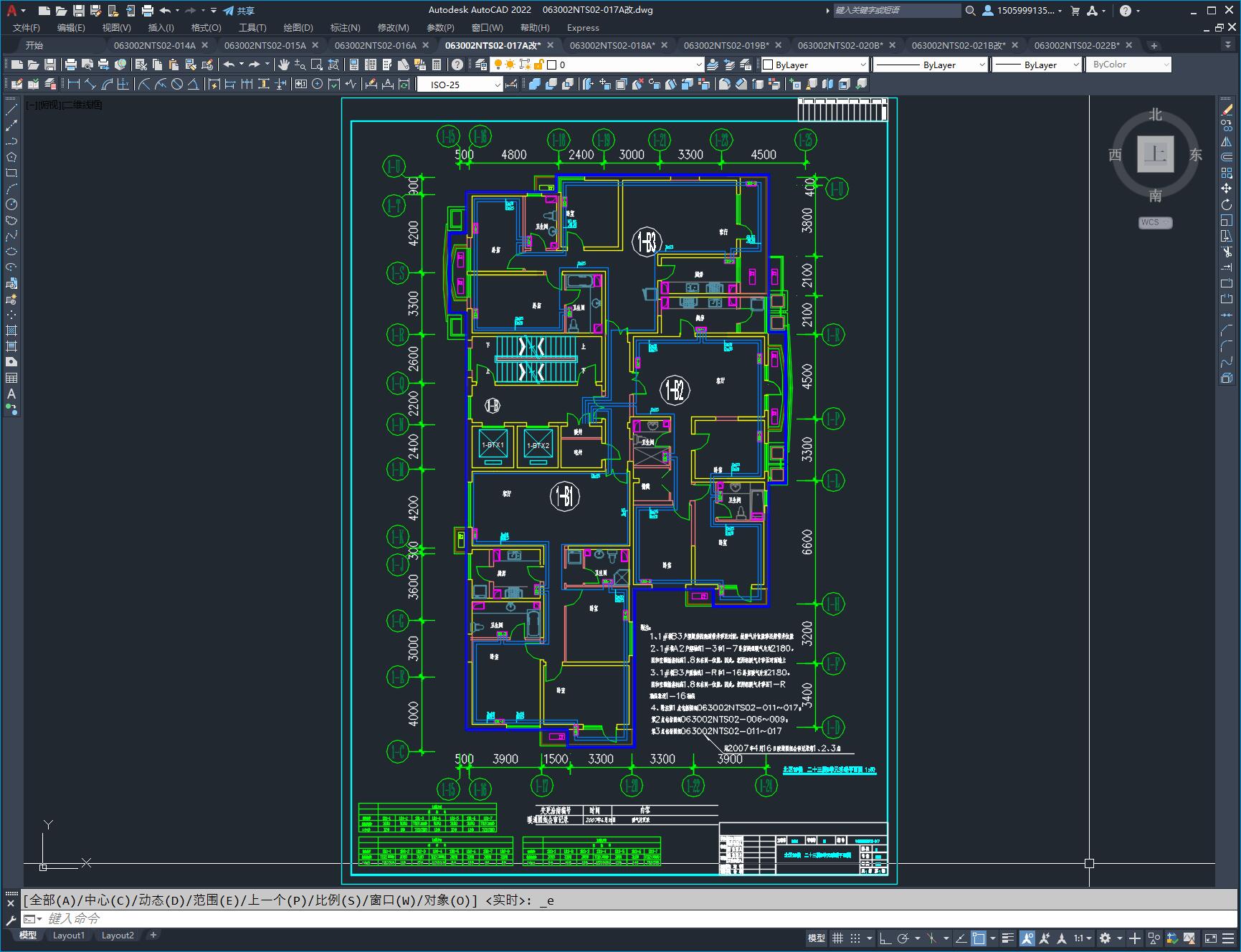Open the status bar customization menu
1241x952 pixels.
coord(1228,938)
